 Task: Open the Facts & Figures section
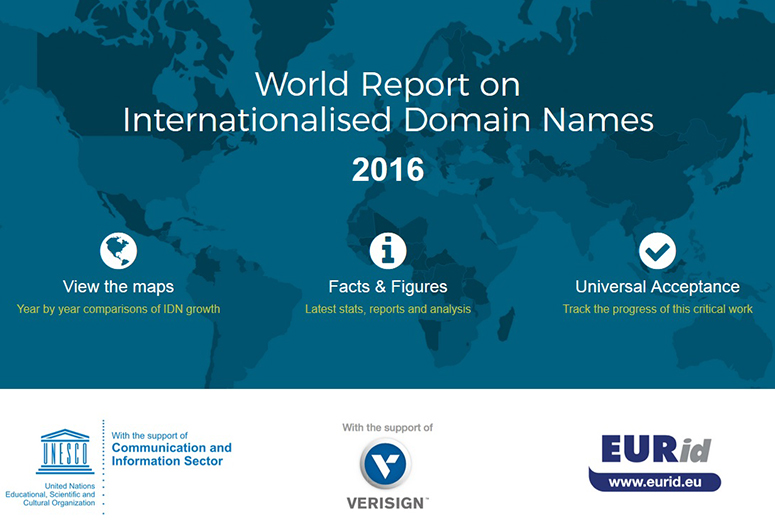pyautogui.click(x=388, y=287)
